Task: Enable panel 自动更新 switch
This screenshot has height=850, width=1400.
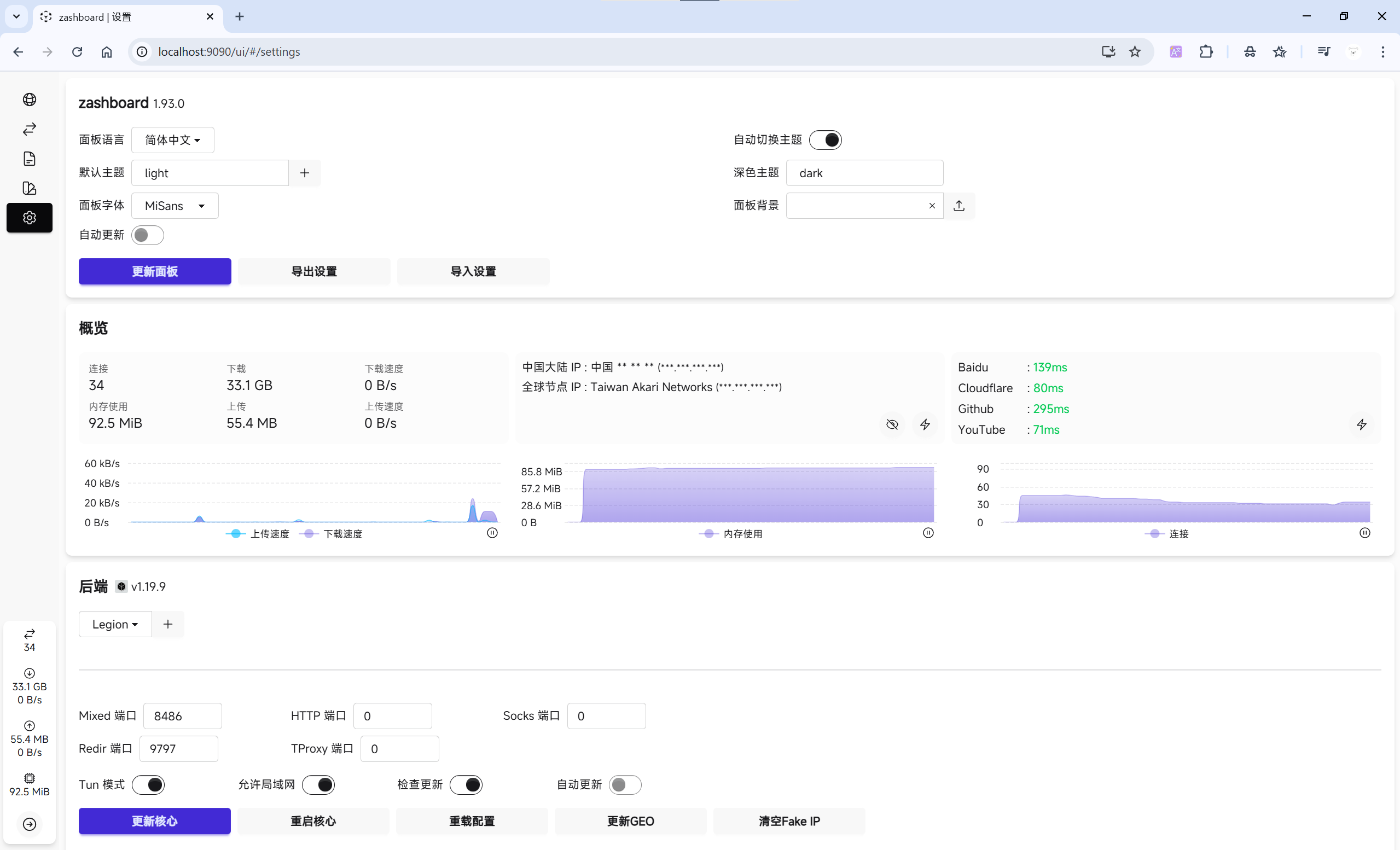Action: click(148, 235)
